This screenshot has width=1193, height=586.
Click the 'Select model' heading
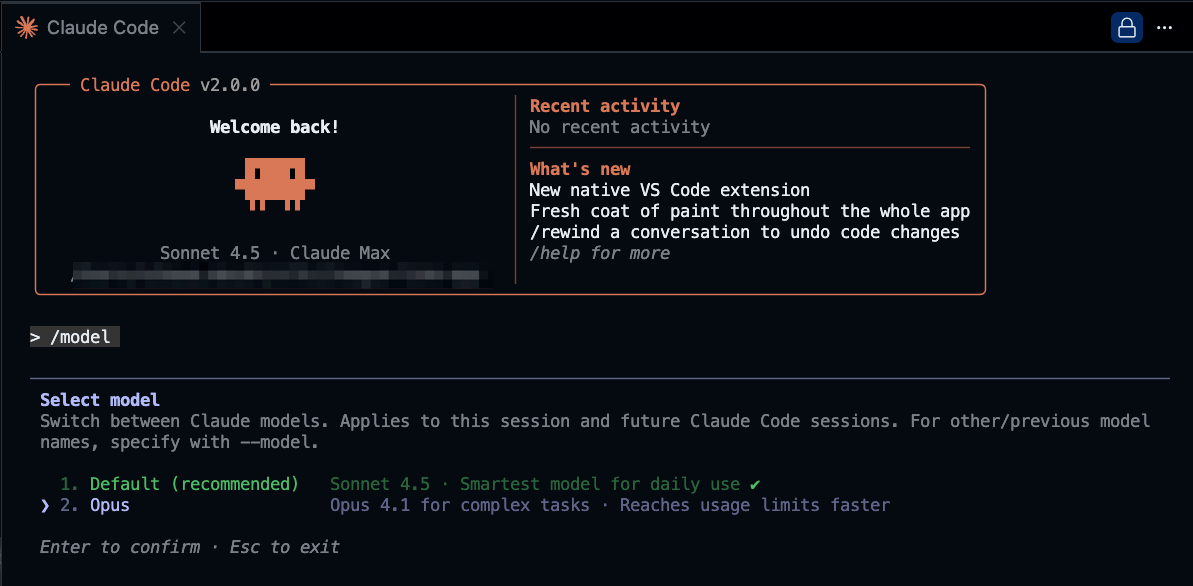tap(100, 400)
